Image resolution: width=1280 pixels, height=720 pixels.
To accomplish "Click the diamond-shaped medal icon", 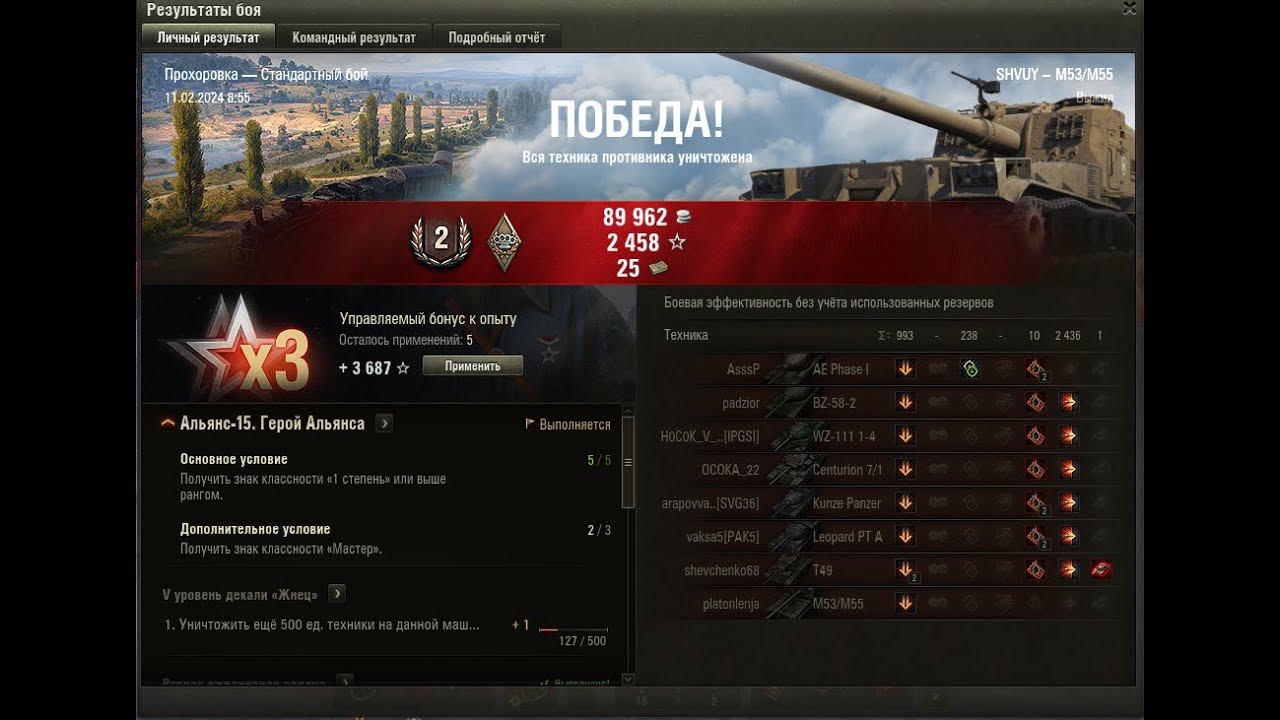I will tap(505, 242).
